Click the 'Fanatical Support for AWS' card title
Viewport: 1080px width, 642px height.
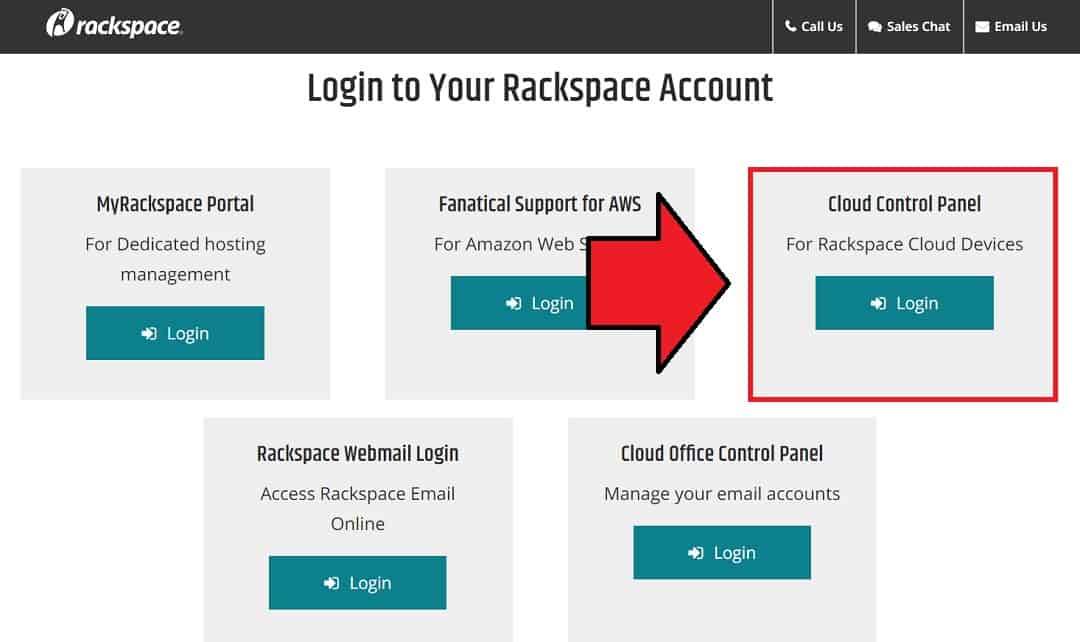[539, 204]
